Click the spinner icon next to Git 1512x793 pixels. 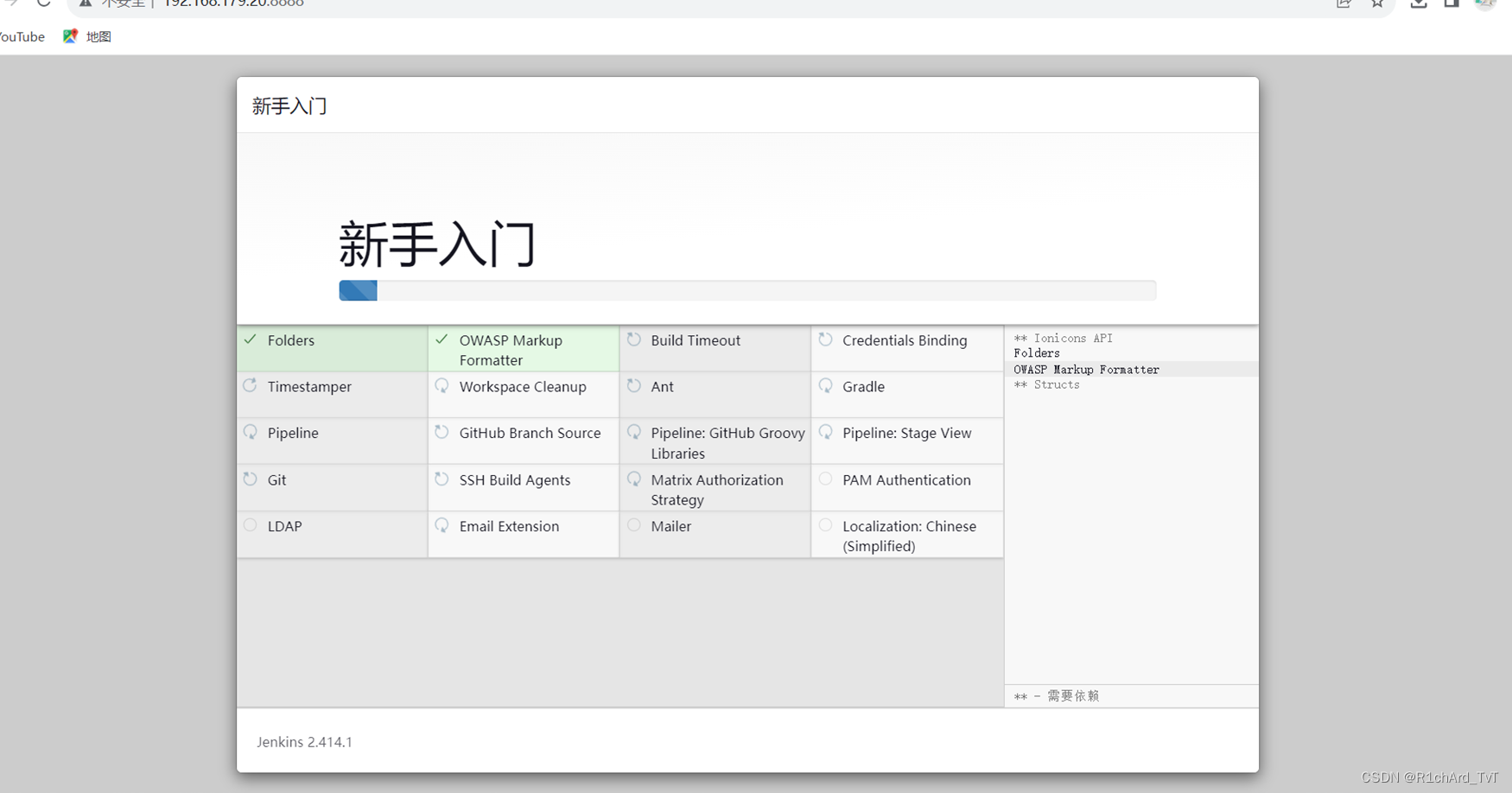coord(251,479)
